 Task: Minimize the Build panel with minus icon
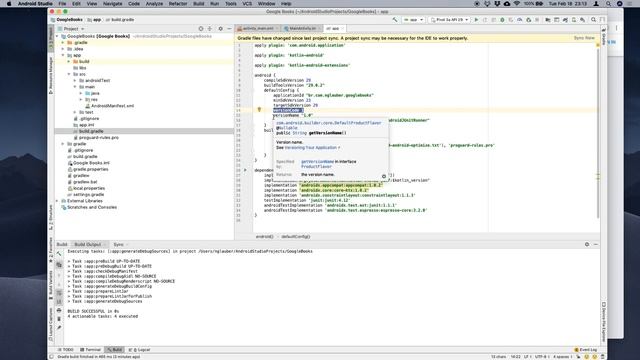pyautogui.click(x=596, y=244)
